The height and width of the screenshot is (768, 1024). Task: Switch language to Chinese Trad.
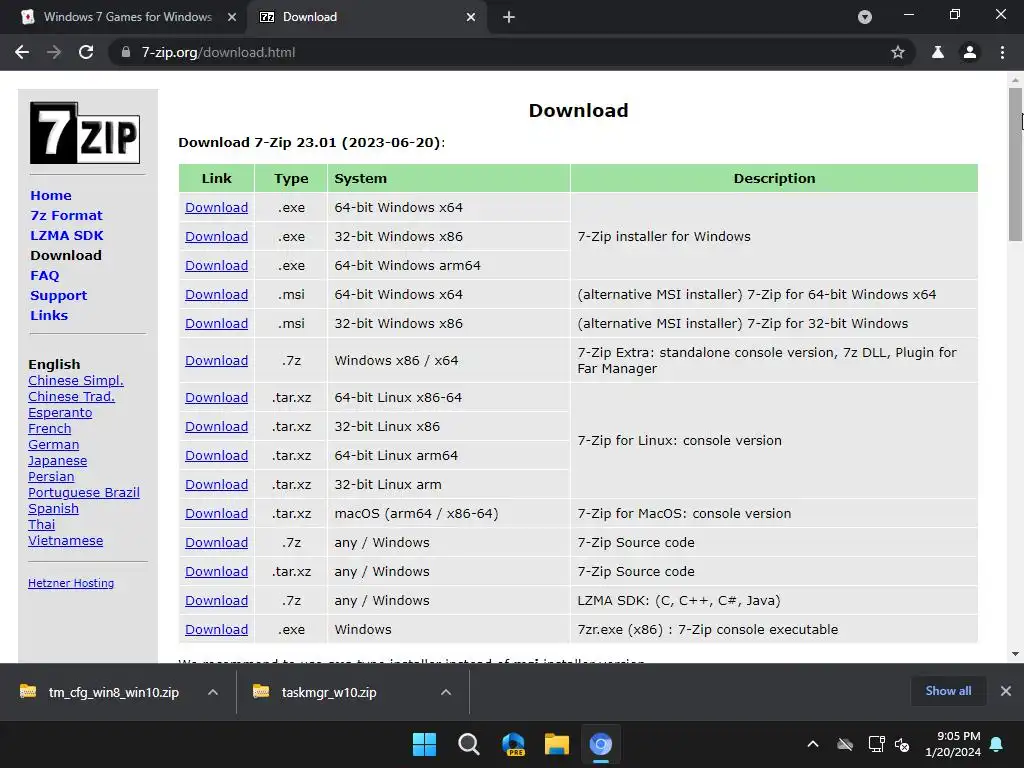pyautogui.click(x=71, y=396)
